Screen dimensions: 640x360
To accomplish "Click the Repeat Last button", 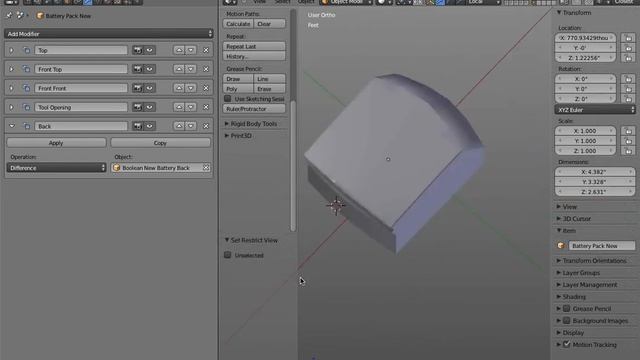I will pyautogui.click(x=254, y=47).
